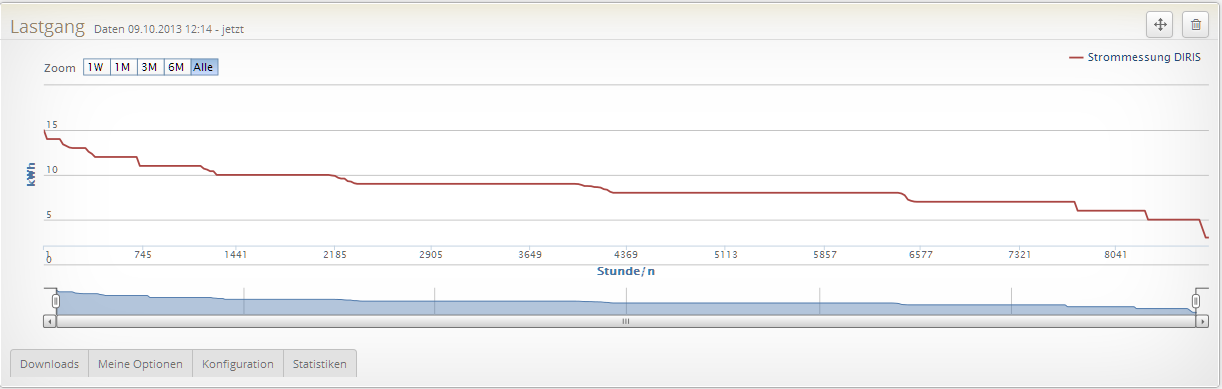Click the move widget crosshair icon
Screen dimensions: 1222x389
pyautogui.click(x=1160, y=25)
